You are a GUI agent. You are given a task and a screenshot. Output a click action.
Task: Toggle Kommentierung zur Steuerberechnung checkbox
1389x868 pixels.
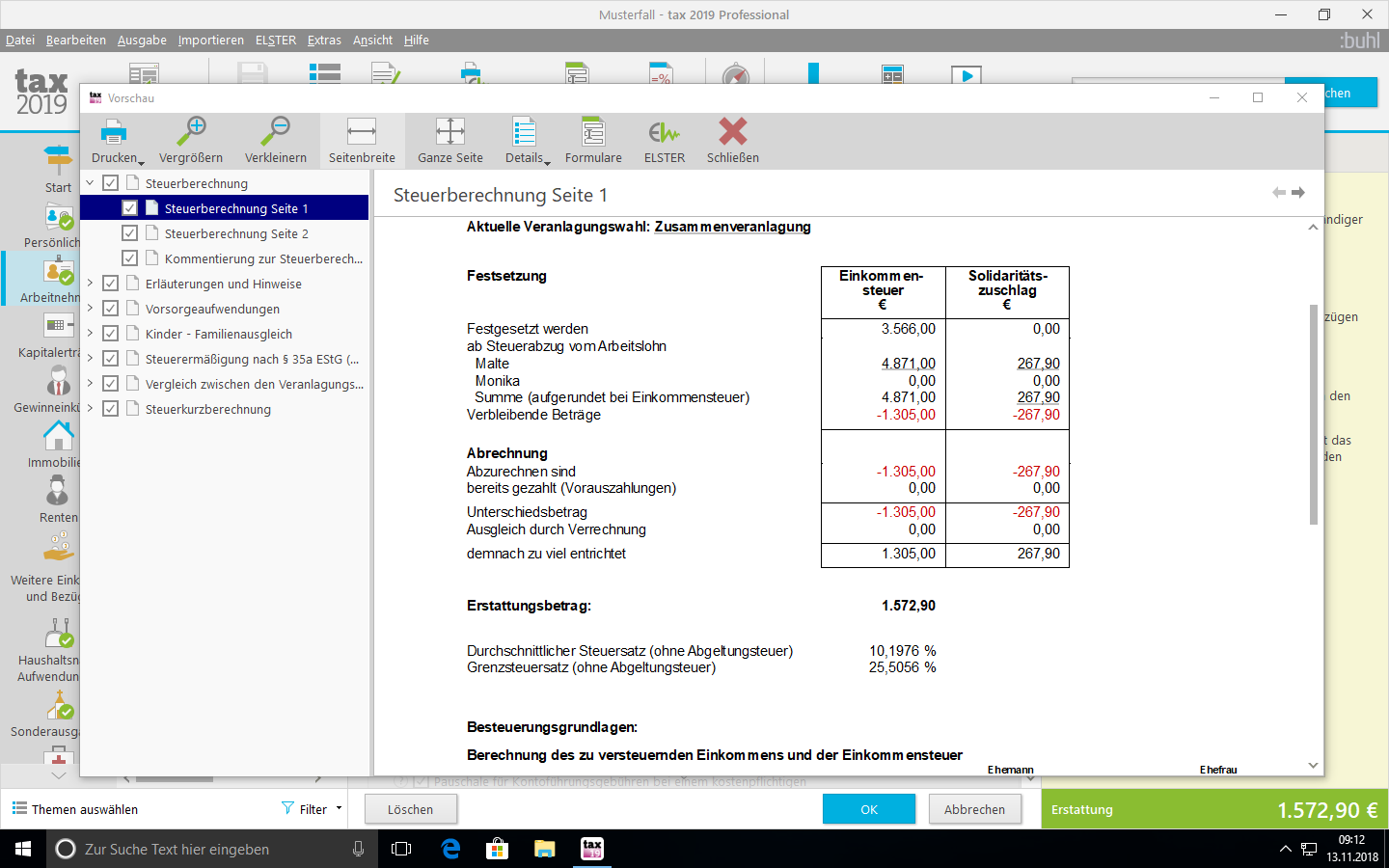click(130, 258)
